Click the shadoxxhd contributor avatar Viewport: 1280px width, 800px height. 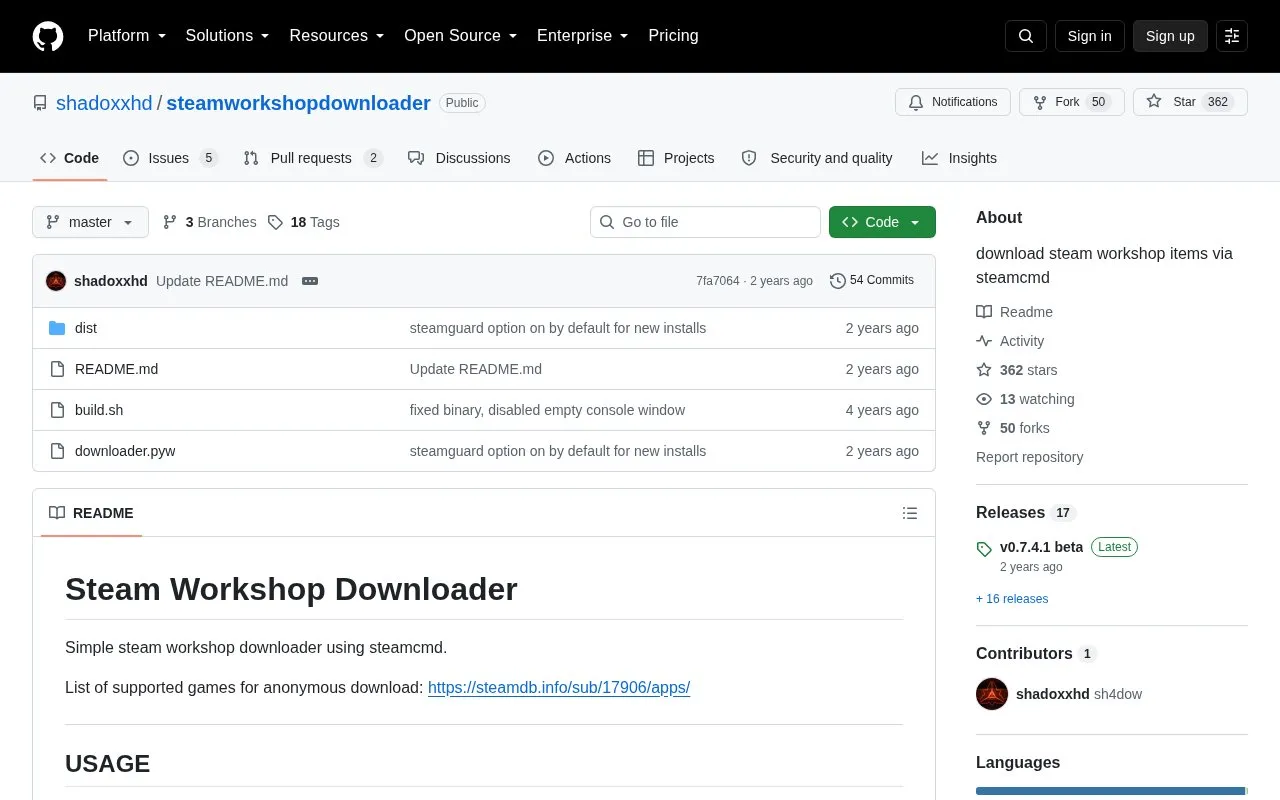pyautogui.click(x=992, y=694)
